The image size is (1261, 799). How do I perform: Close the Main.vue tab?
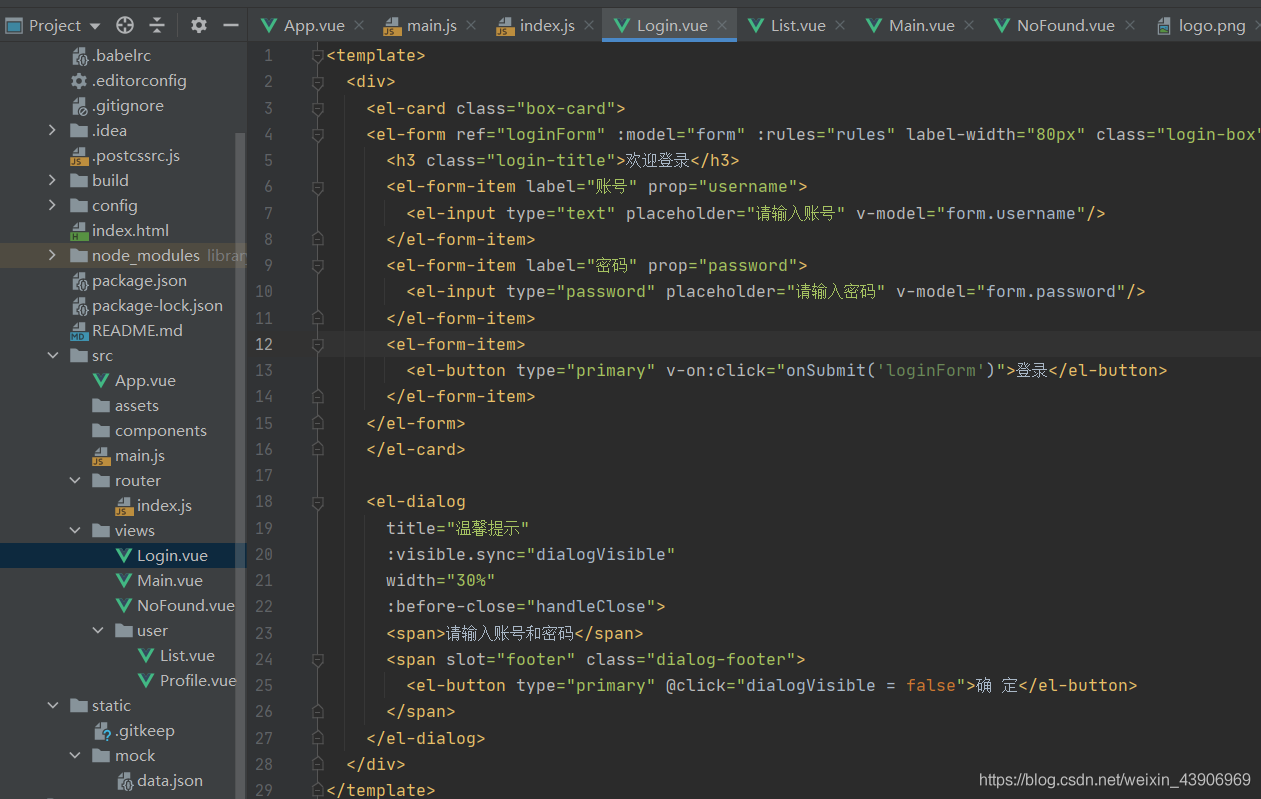click(970, 26)
